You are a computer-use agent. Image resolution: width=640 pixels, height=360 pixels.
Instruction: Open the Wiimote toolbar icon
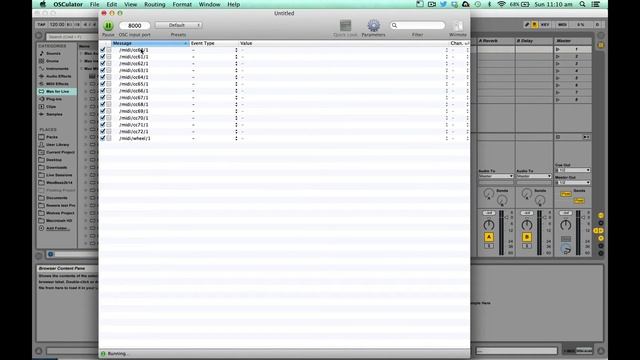[458, 26]
